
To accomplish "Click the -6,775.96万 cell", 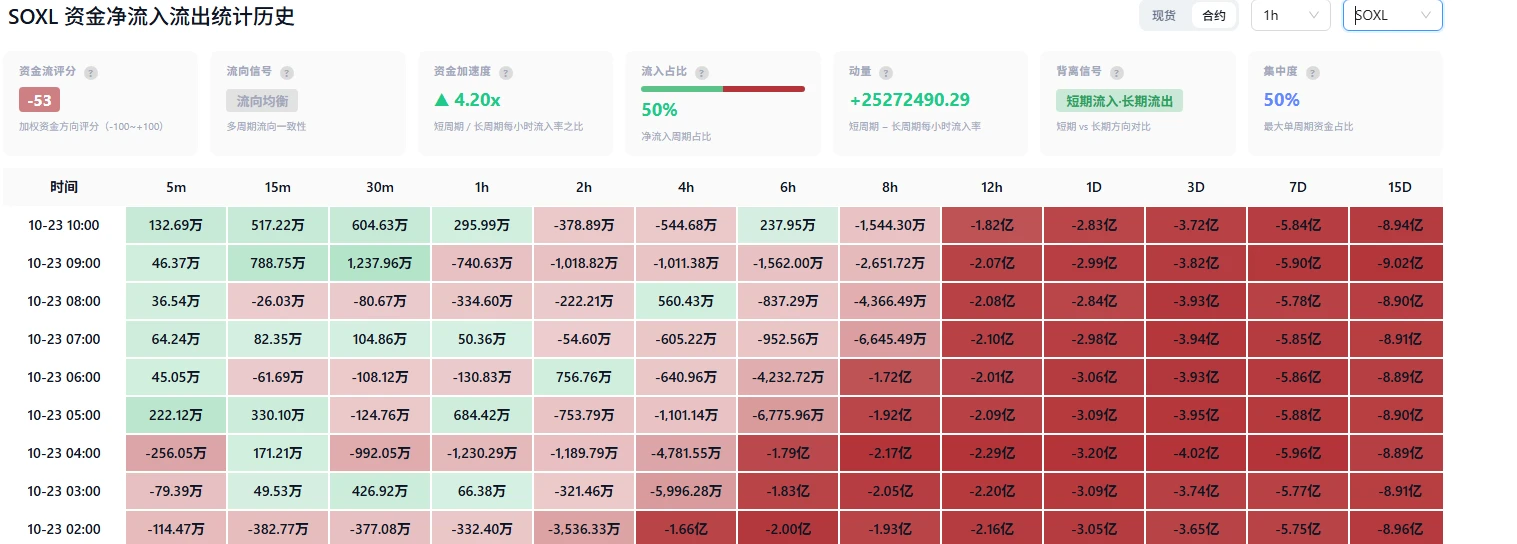I will click(788, 415).
